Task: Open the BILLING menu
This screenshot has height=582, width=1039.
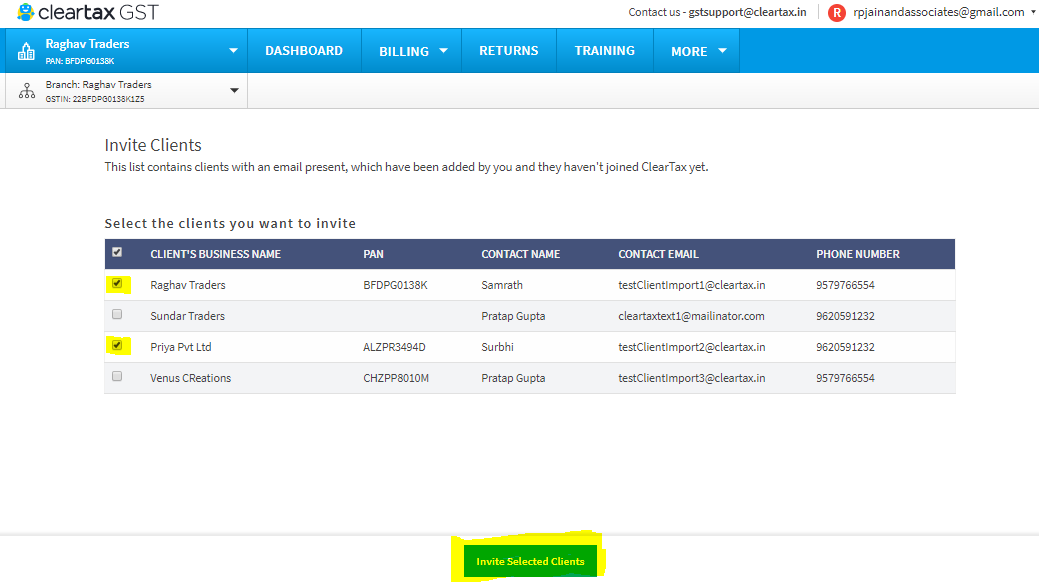Action: 411,51
